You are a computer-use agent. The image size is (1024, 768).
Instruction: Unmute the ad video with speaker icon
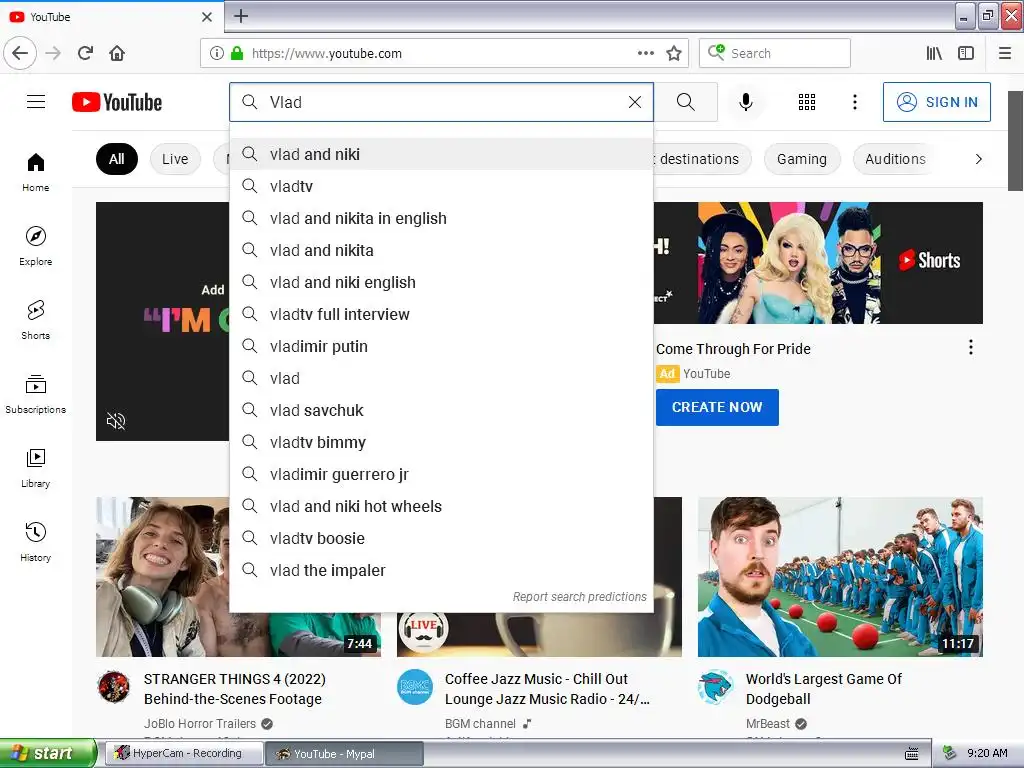point(116,421)
